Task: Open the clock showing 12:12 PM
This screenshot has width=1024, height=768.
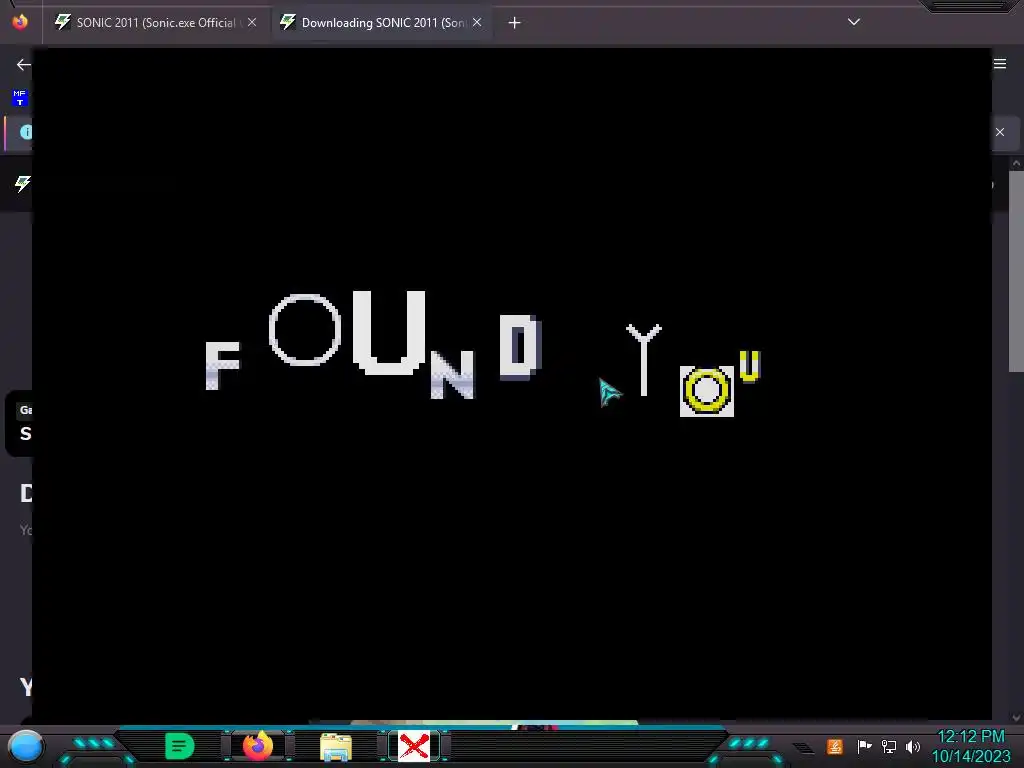Action: click(971, 746)
